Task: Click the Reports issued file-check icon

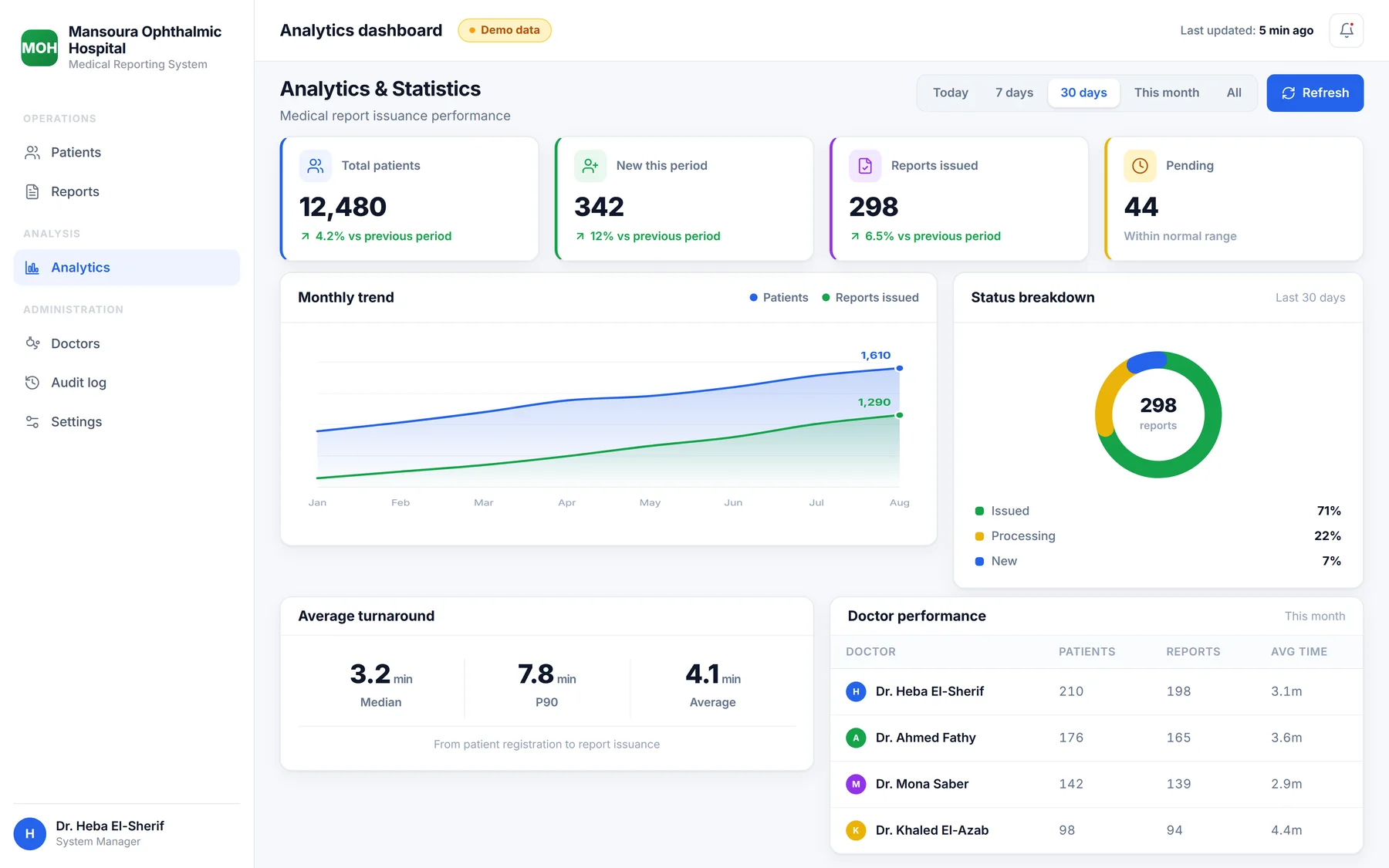Action: (865, 166)
